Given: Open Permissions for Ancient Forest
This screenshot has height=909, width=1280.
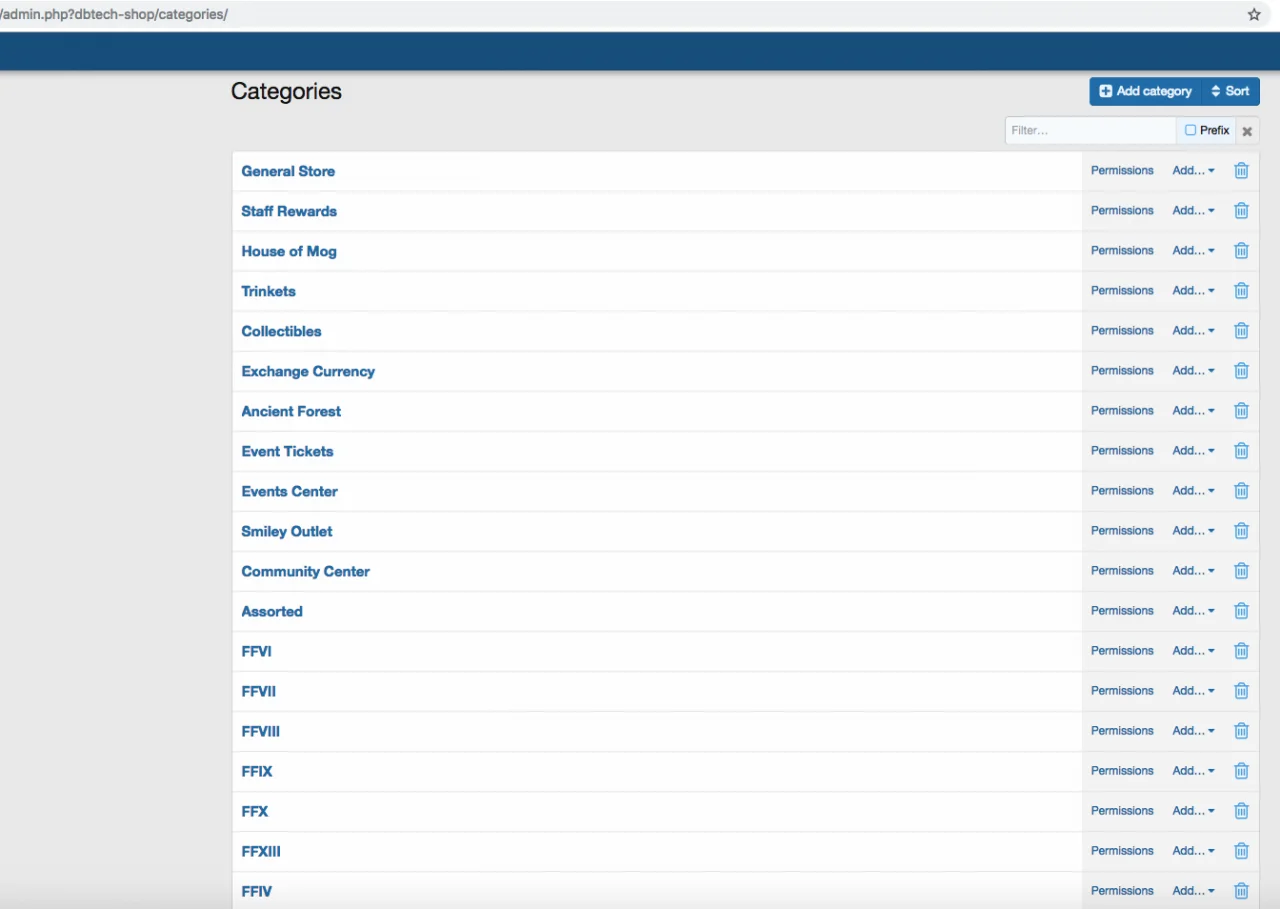Looking at the screenshot, I should tap(1122, 411).
